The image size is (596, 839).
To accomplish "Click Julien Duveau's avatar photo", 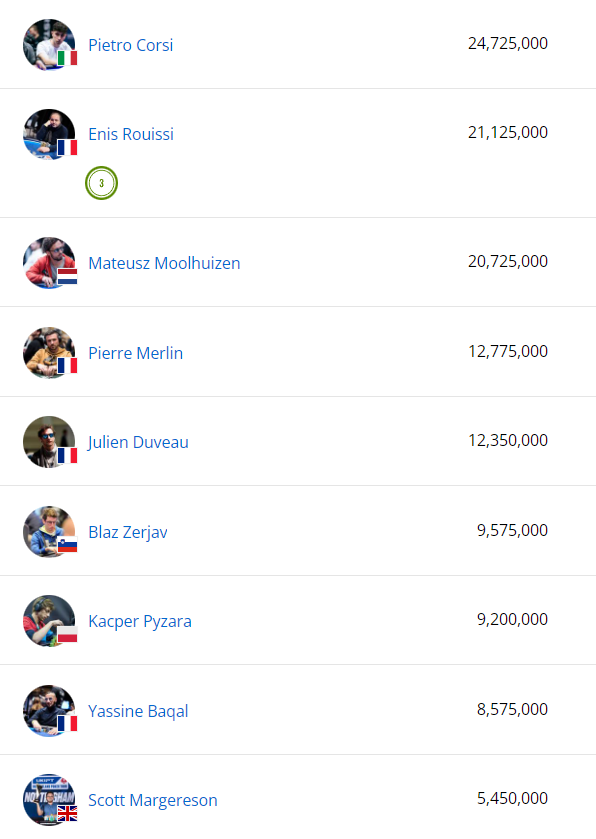I will click(x=49, y=442).
